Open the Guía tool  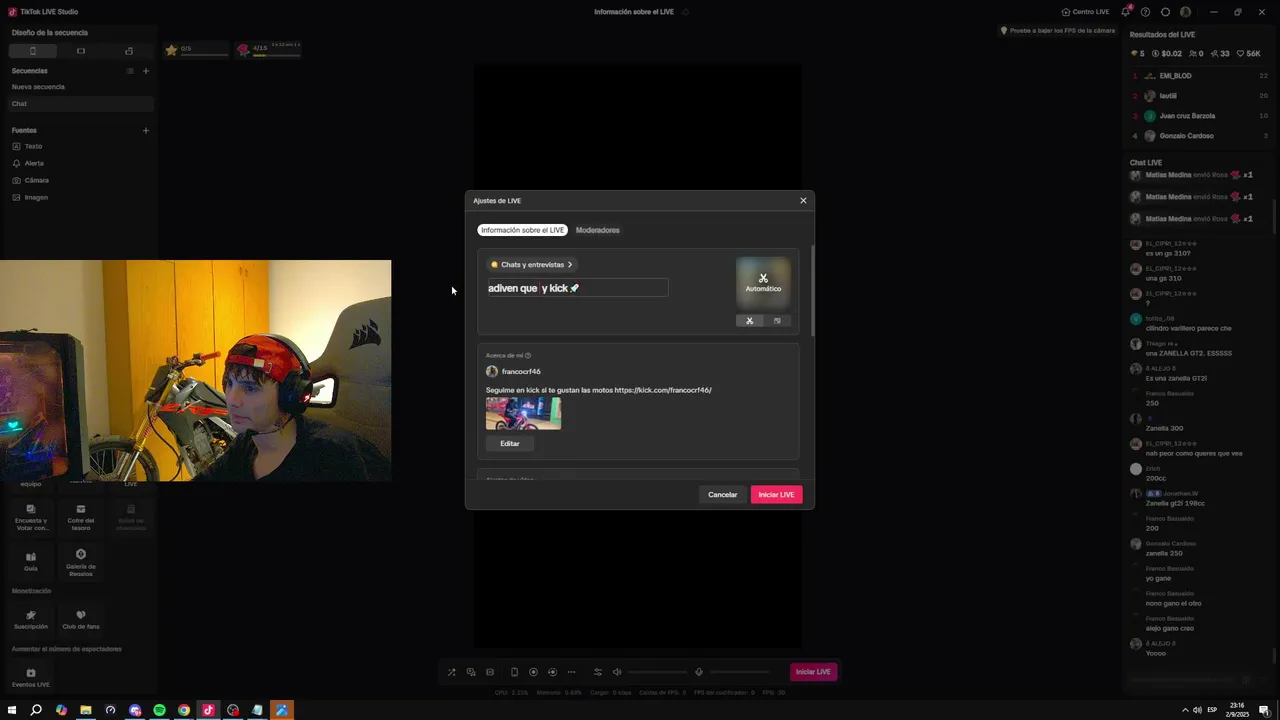pos(31,561)
